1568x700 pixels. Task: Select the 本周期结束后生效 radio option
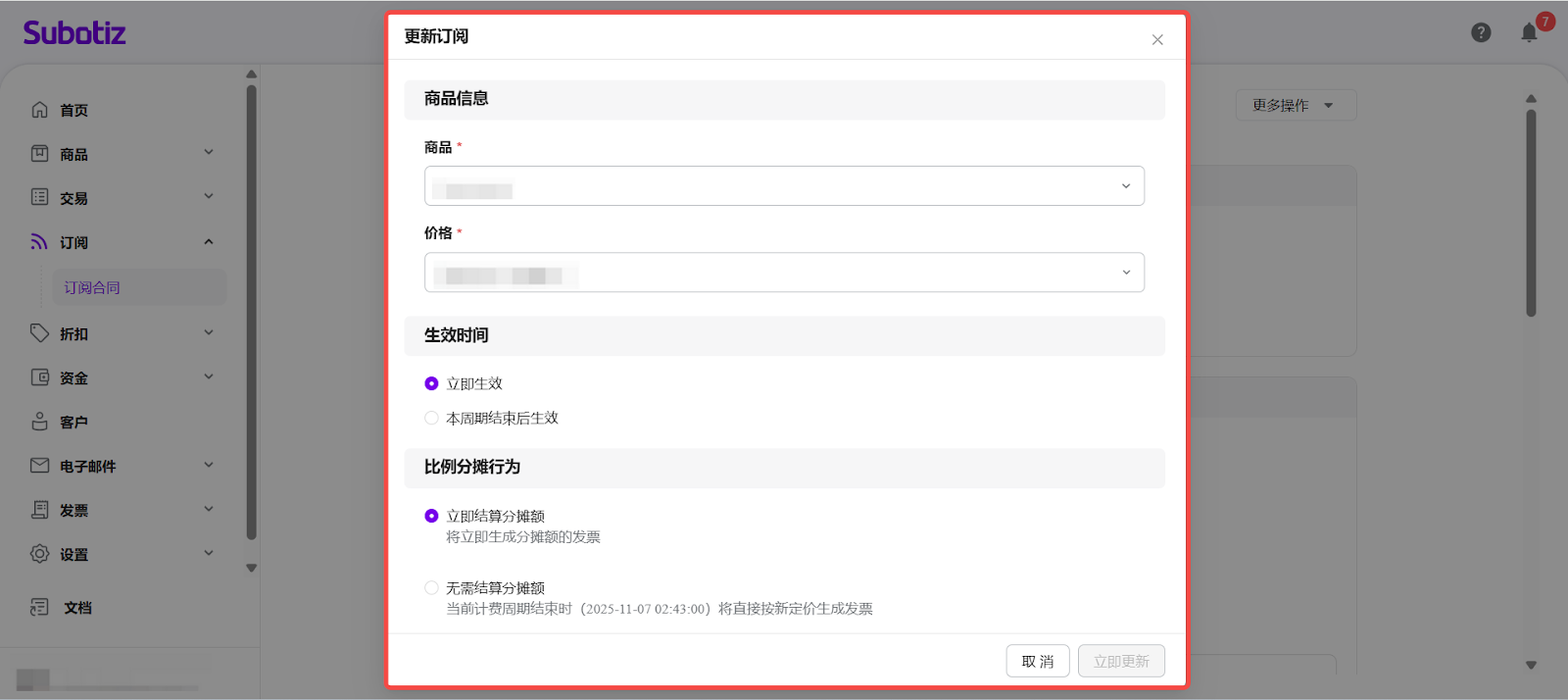click(431, 418)
